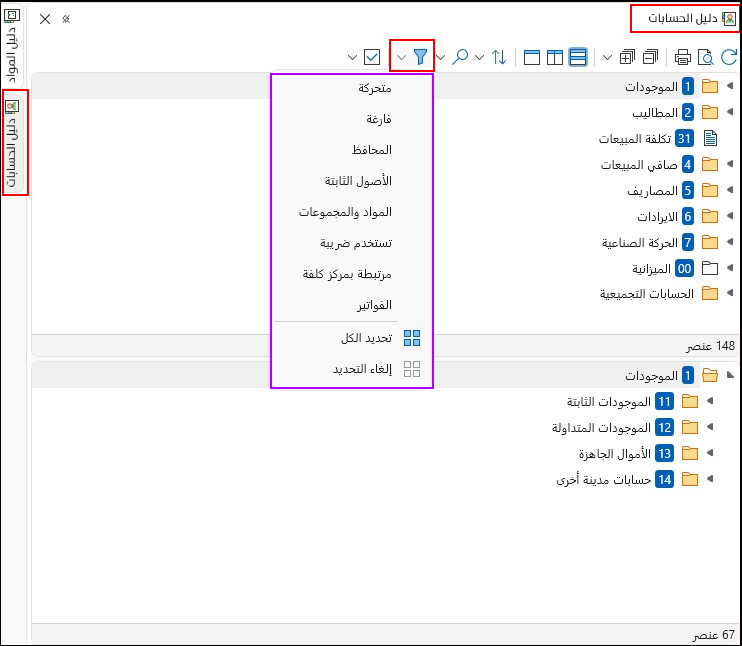The height and width of the screenshot is (646, 742).
Task: Click the 67 عنصر status text
Action: pos(714,635)
